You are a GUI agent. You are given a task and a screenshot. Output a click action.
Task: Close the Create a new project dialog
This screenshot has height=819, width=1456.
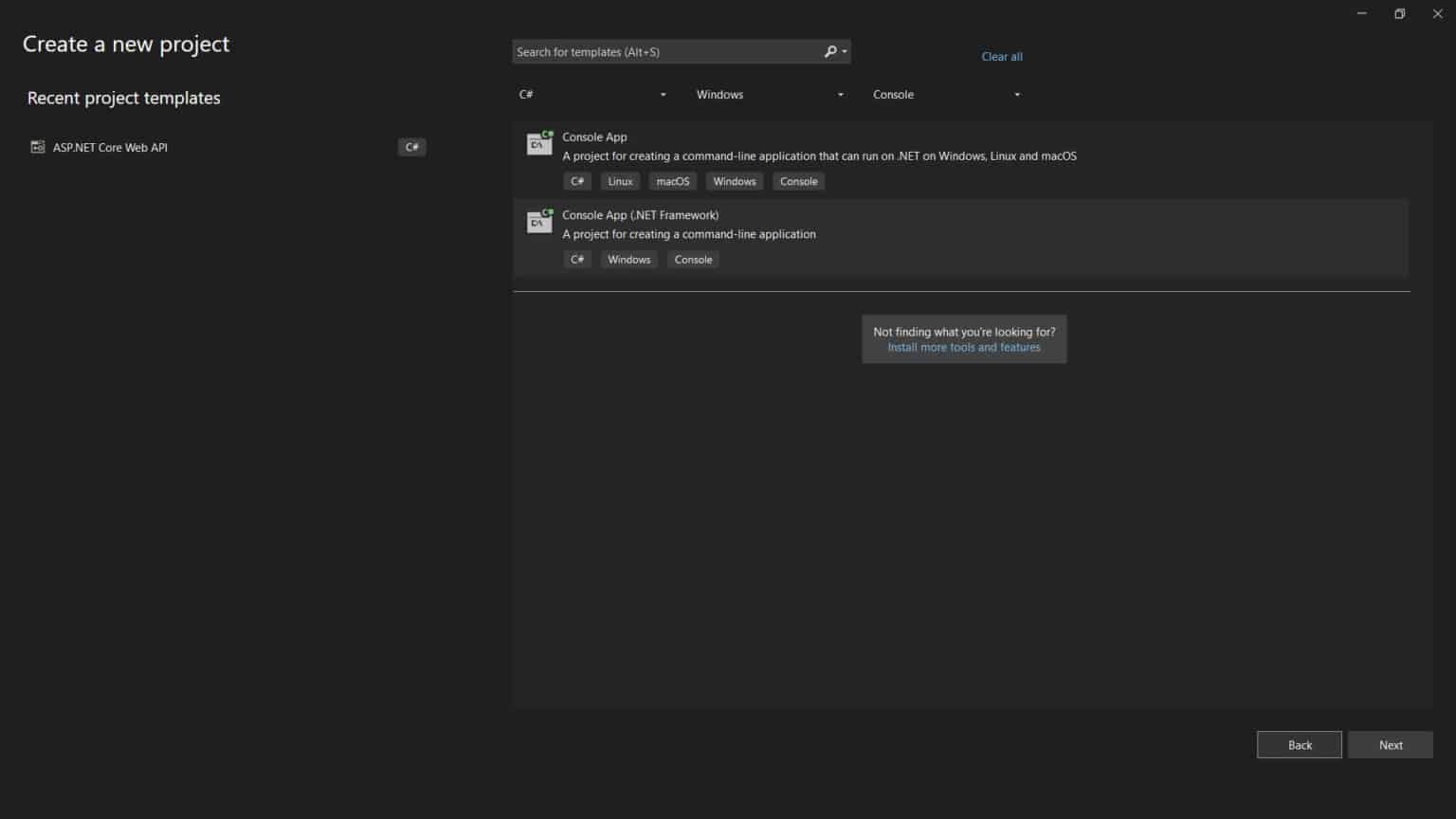point(1437,14)
